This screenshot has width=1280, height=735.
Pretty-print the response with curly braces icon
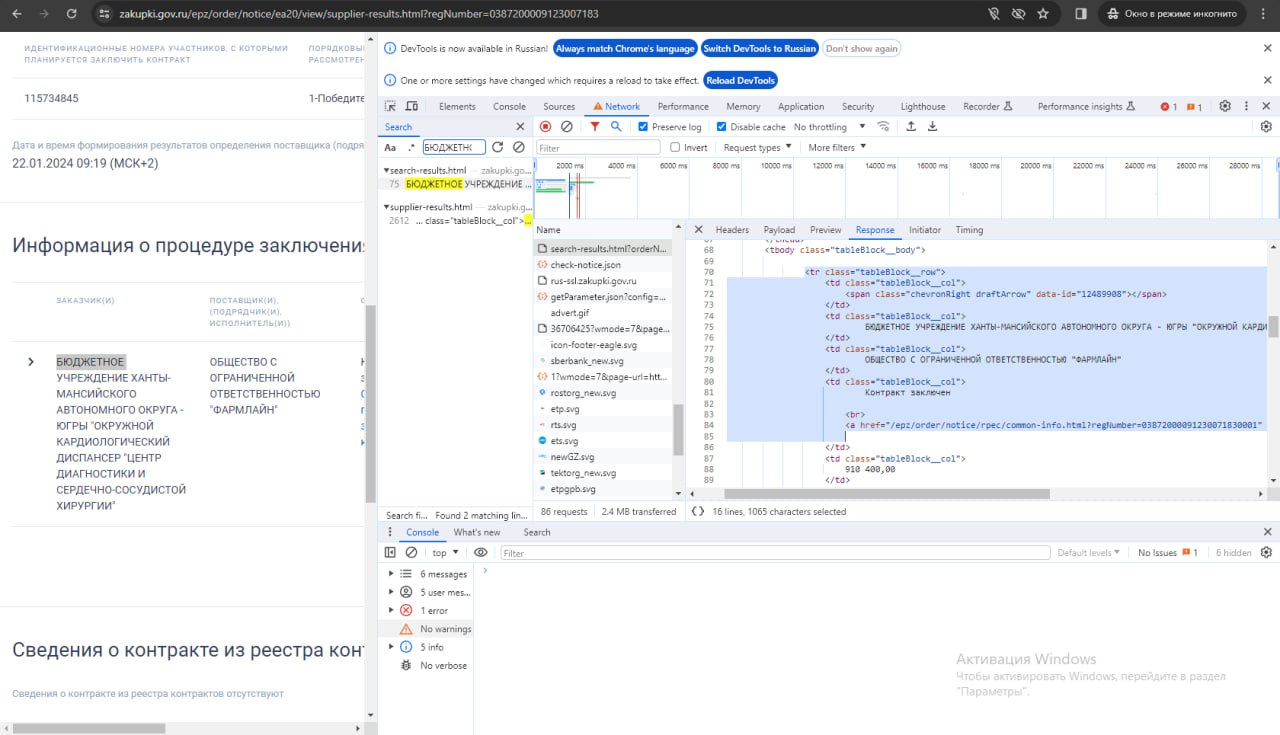(697, 511)
